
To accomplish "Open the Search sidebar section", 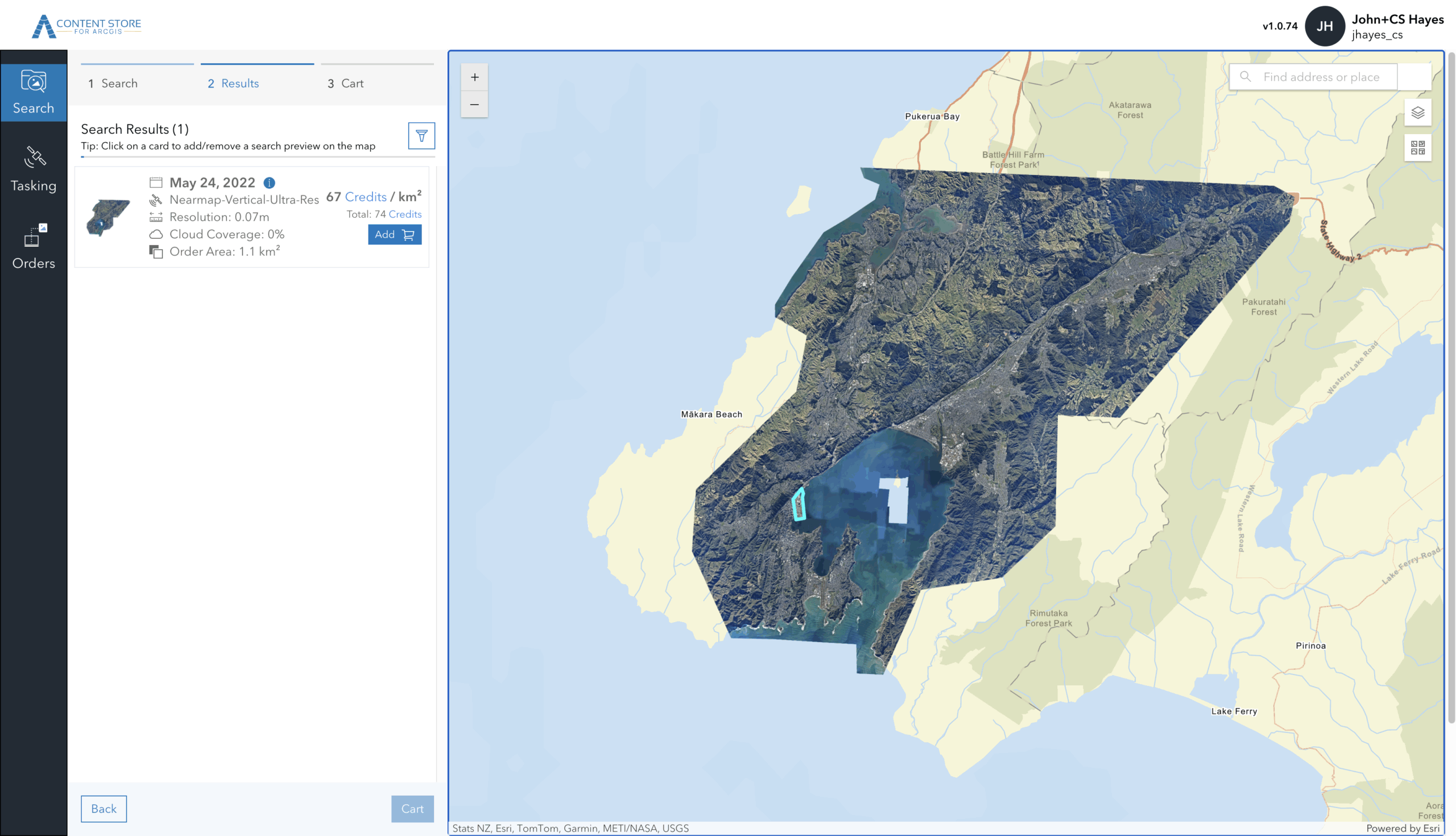I will point(34,92).
